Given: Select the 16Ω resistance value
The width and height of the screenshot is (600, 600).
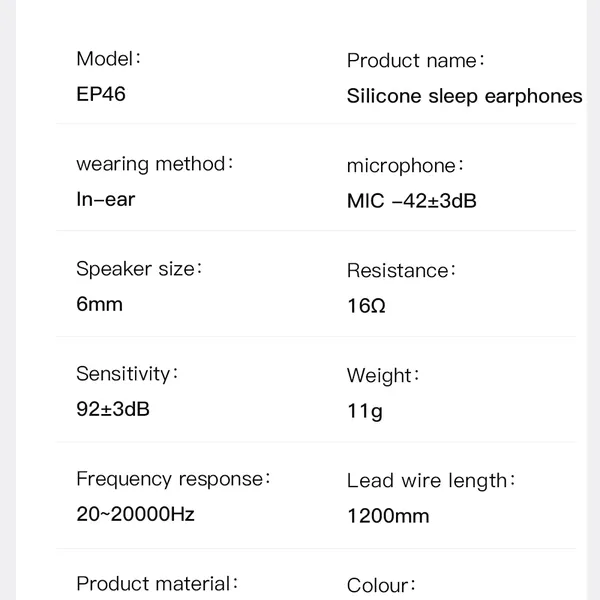Looking at the screenshot, I should [366, 306].
